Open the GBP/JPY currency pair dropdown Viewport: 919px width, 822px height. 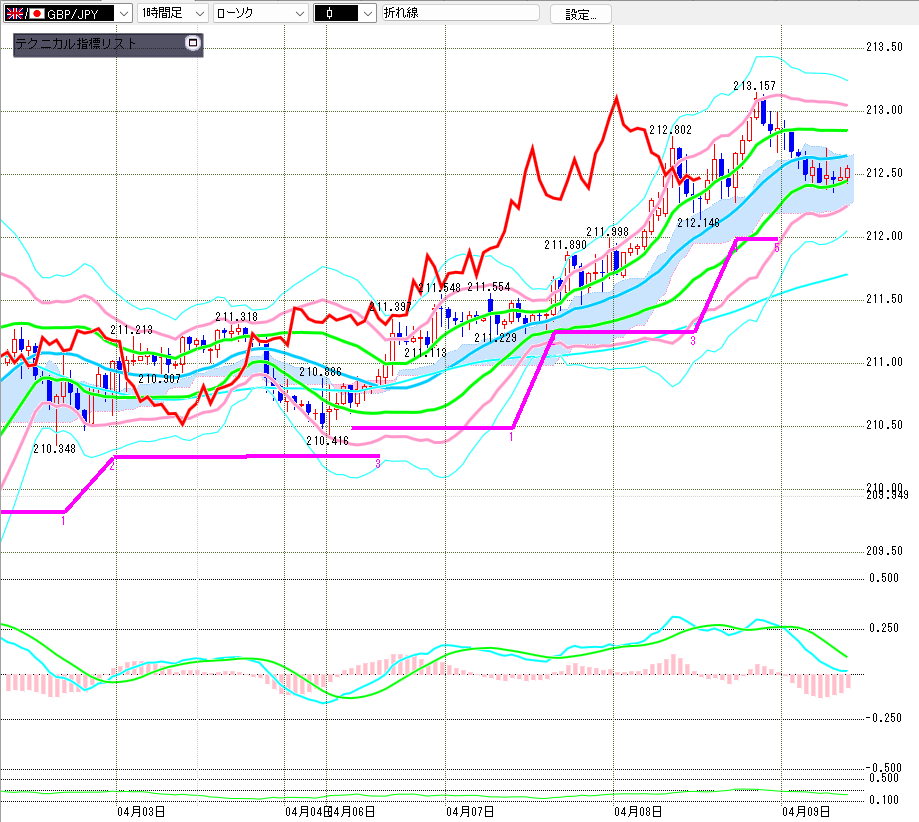point(122,13)
